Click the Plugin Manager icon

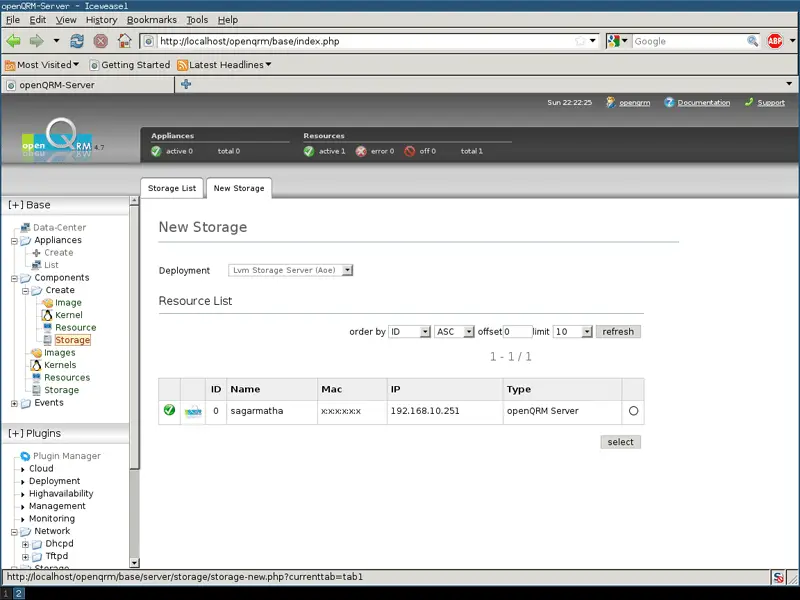25,456
